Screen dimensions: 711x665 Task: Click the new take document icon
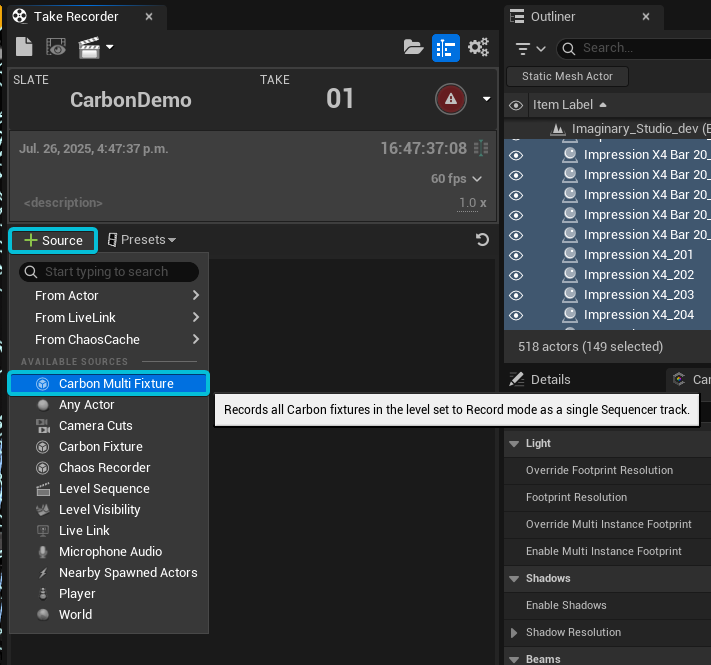click(24, 47)
